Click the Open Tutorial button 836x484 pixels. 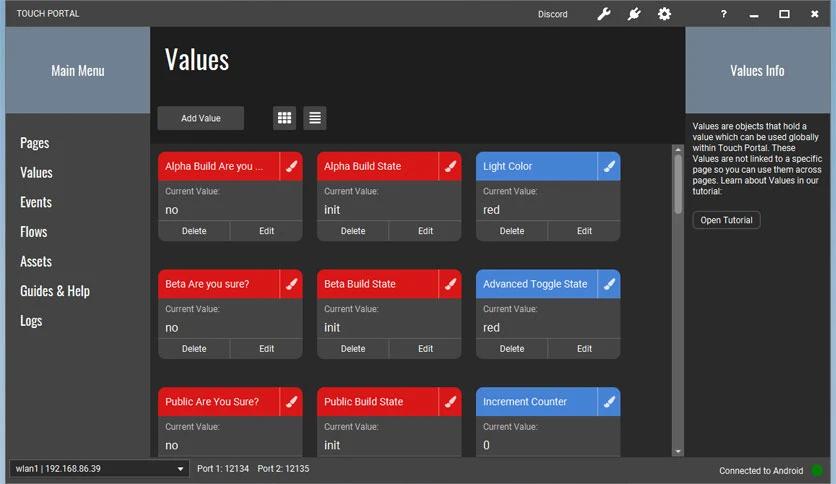(x=726, y=220)
